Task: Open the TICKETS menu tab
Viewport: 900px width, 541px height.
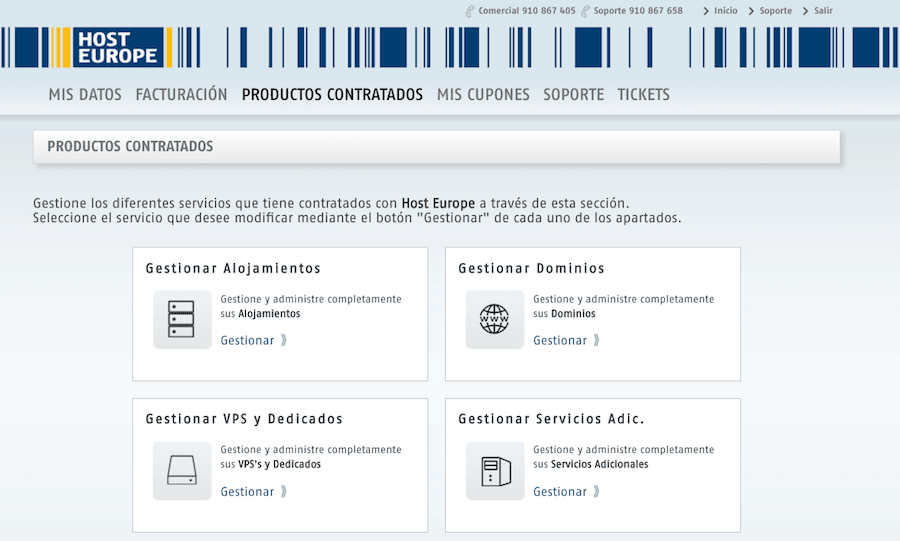Action: [x=643, y=95]
